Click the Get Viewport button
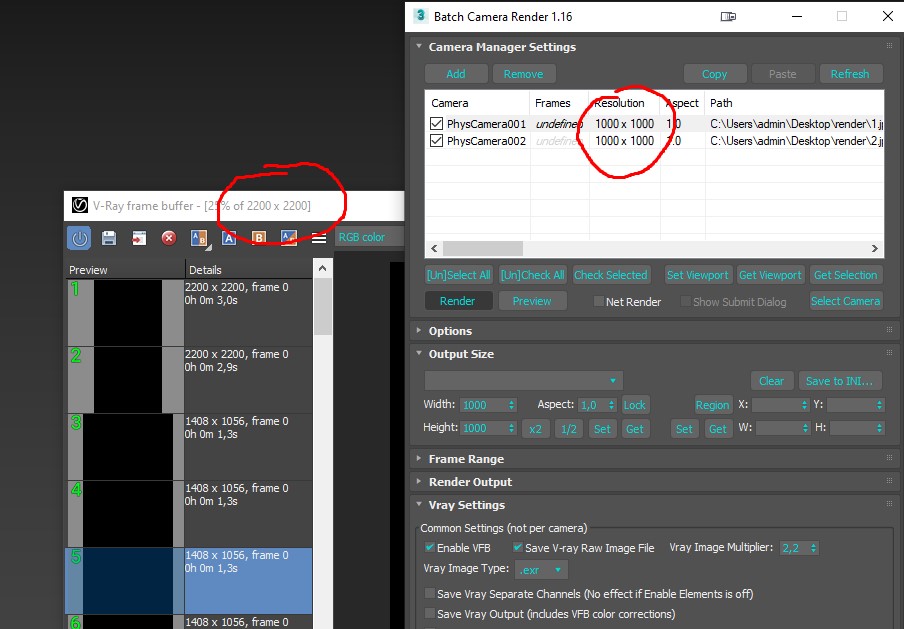This screenshot has height=629, width=904. (770, 275)
